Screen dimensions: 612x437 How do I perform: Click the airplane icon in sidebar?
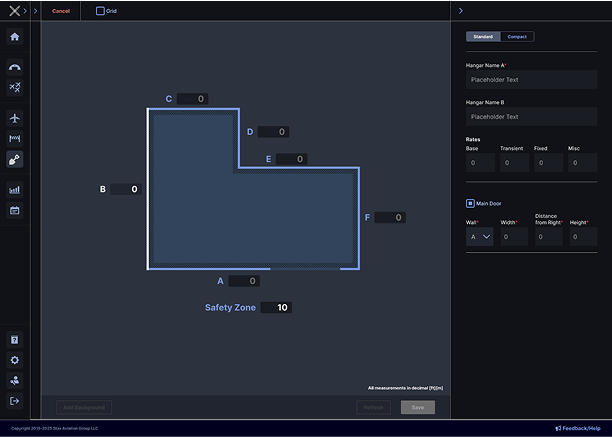14,118
